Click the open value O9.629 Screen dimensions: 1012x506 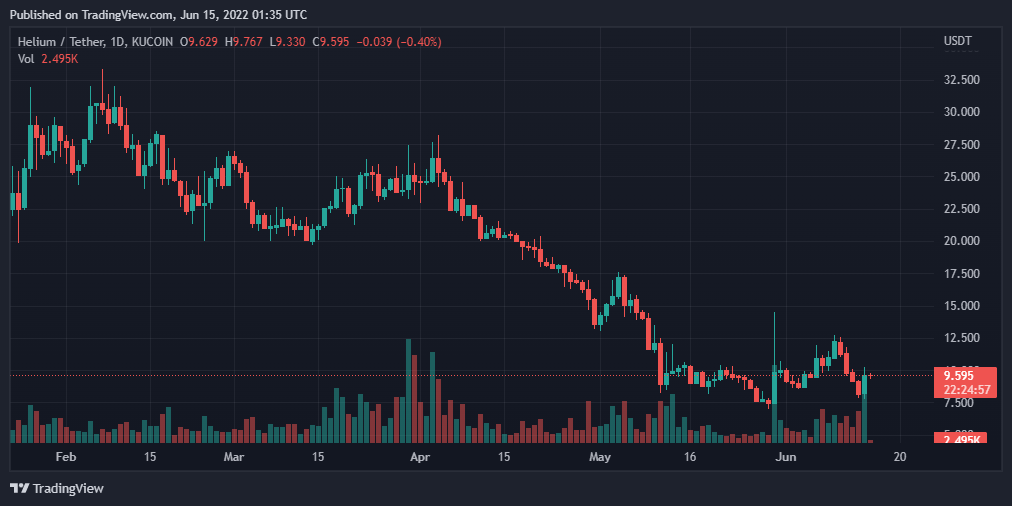[x=200, y=42]
